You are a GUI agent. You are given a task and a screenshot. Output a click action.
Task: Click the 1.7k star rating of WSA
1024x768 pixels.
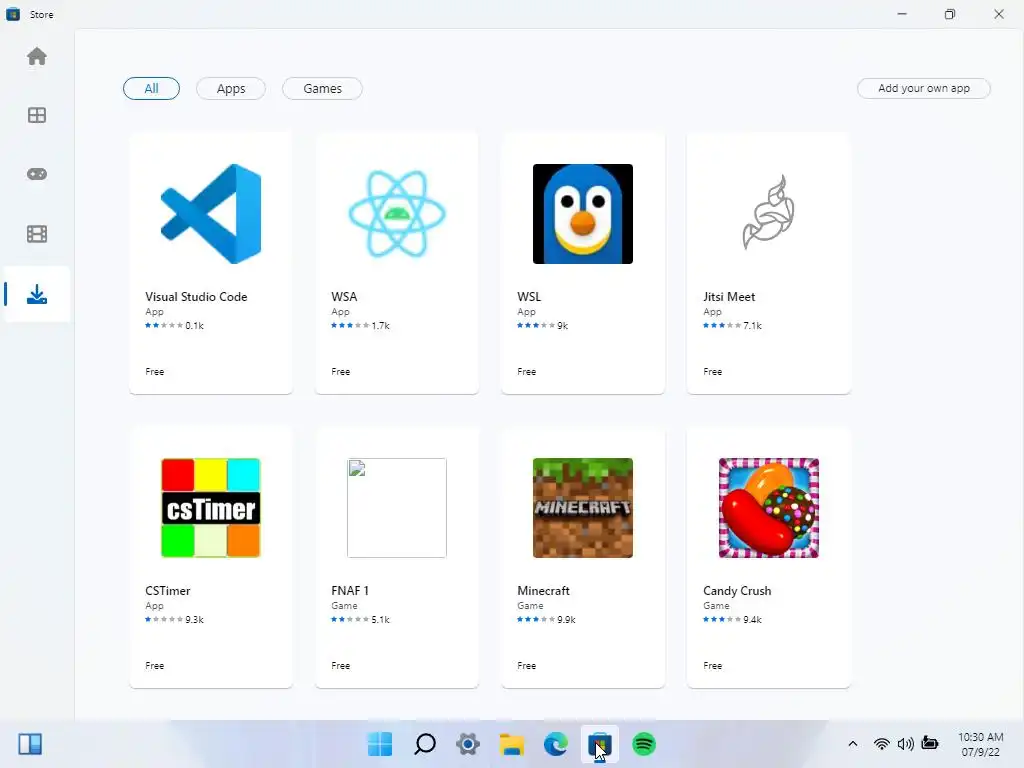tap(360, 325)
